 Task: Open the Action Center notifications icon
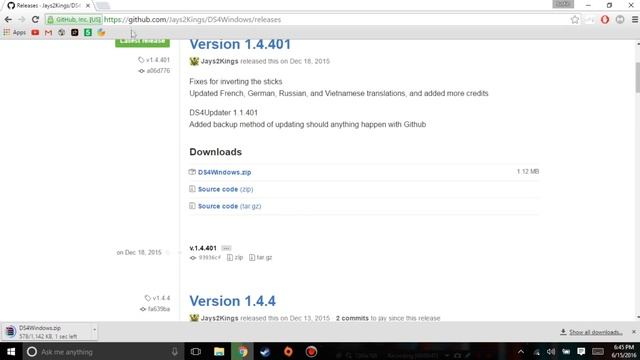581,352
